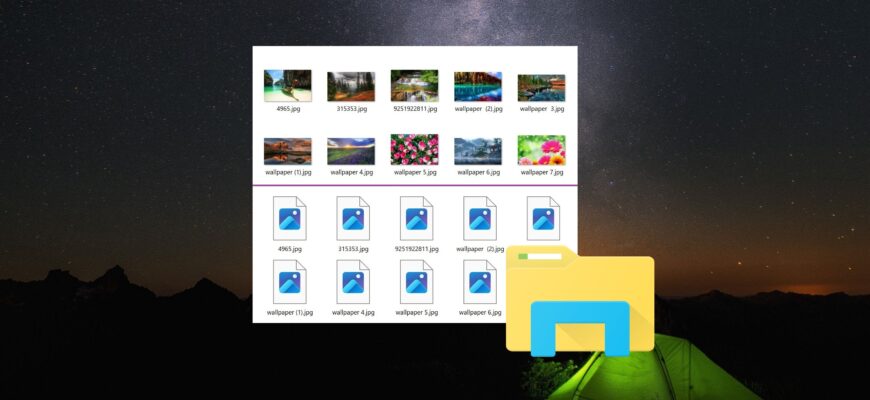Click the wallpaper 6.jpg name under misty lake thumbnail
This screenshot has height=400, width=870.
(x=479, y=173)
